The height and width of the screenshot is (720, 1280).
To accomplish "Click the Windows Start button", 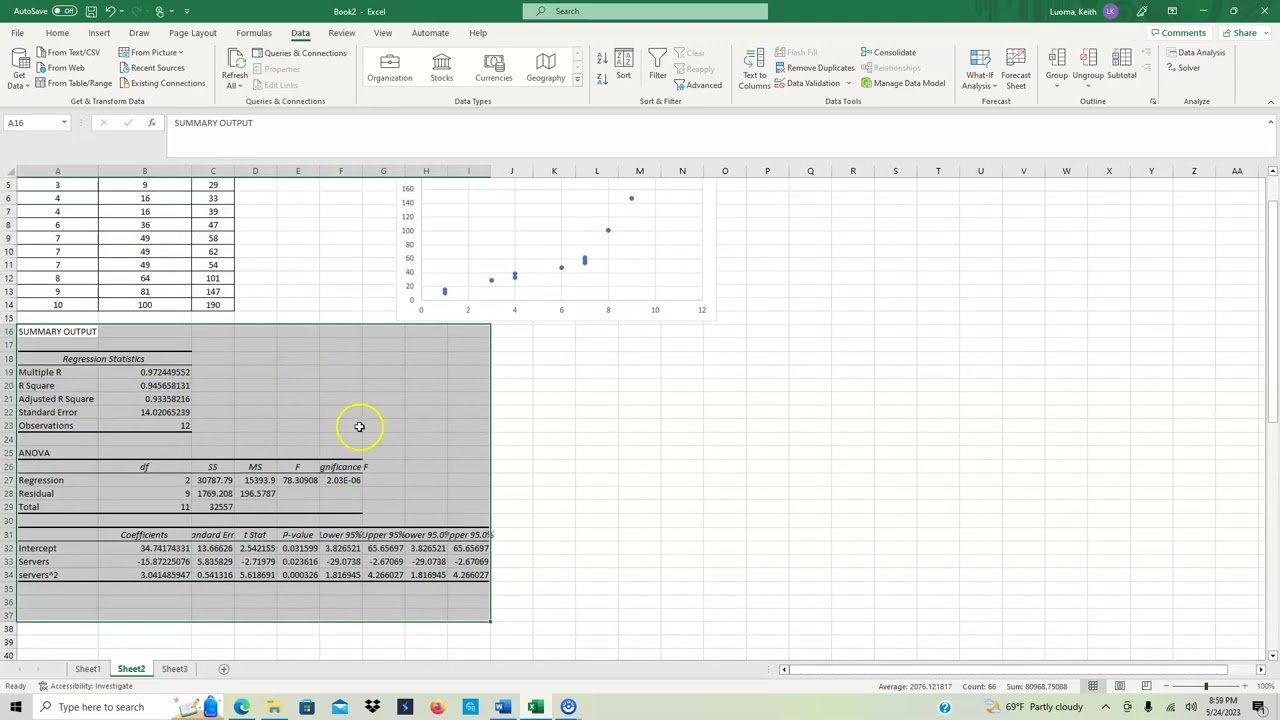I will click(x=16, y=707).
